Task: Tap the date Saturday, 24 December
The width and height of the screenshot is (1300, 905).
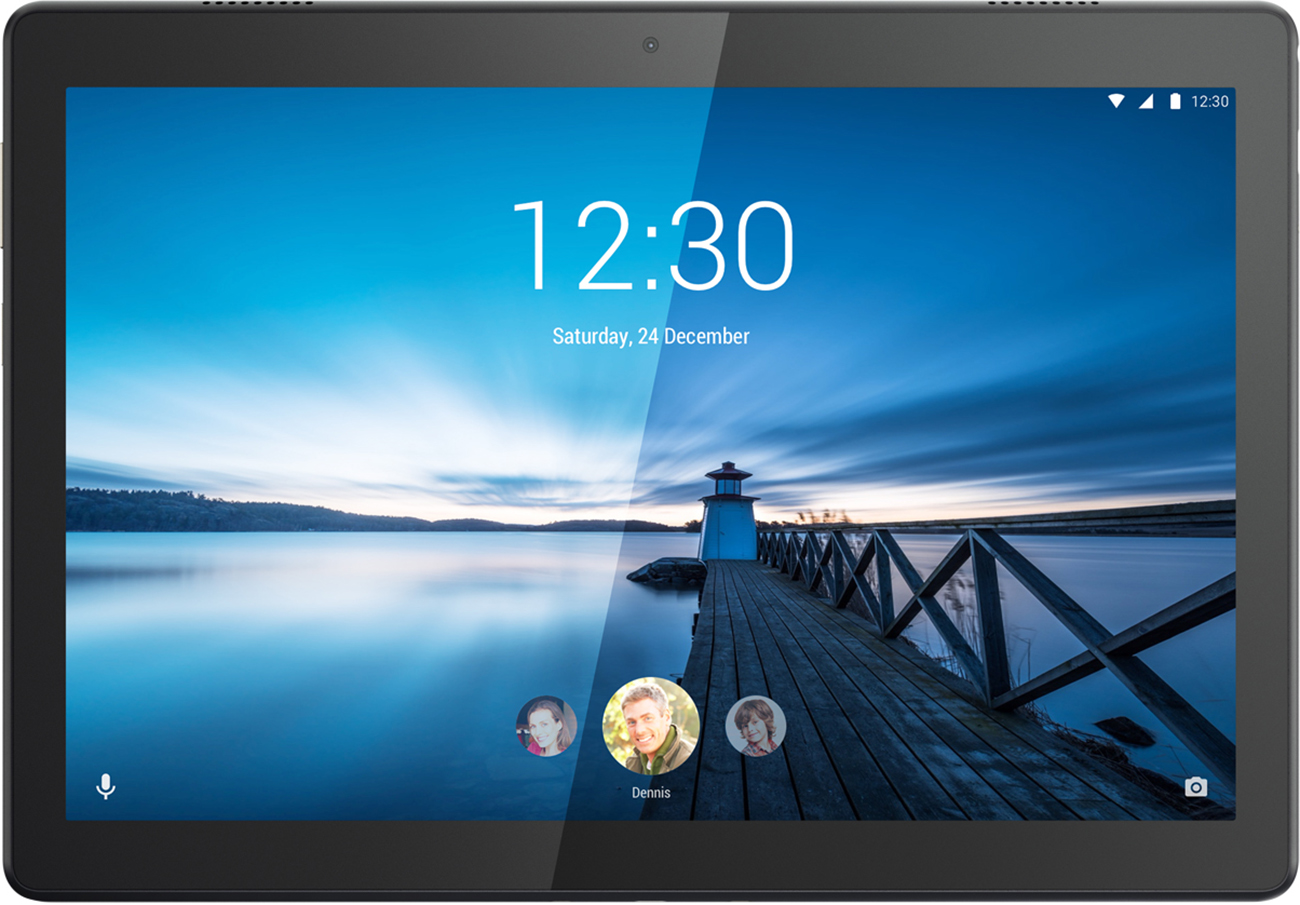Action: click(651, 336)
